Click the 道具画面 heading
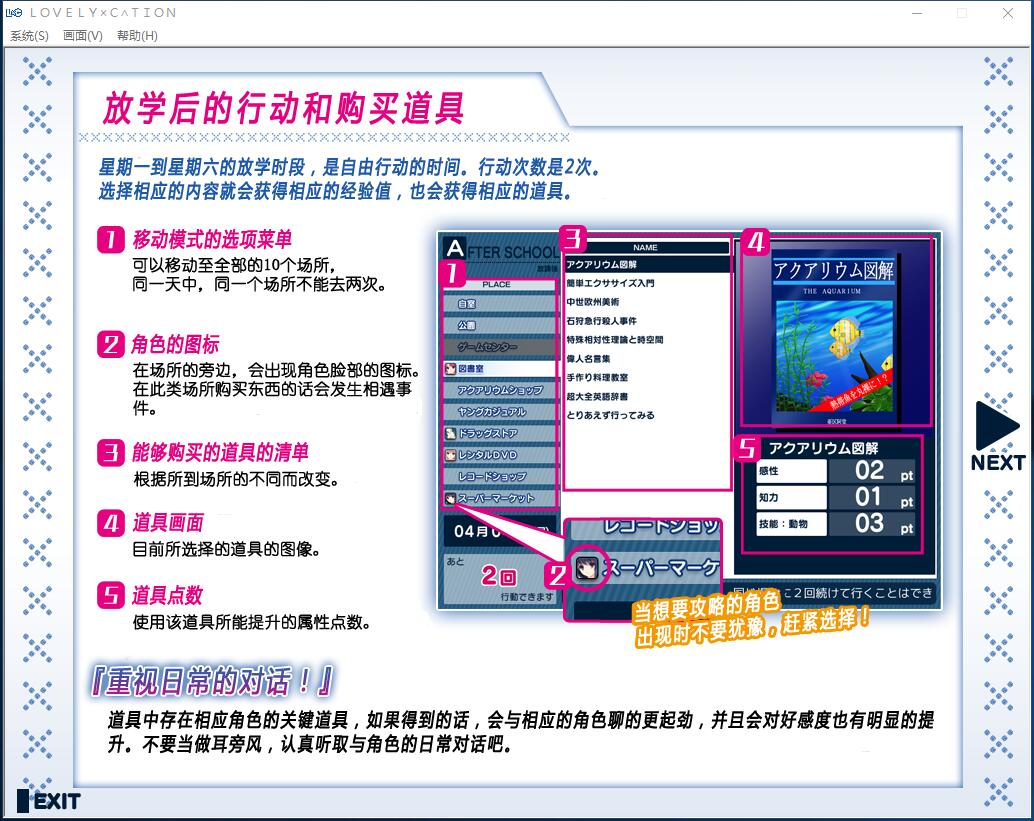Viewport: 1034px width, 821px height. click(x=168, y=523)
